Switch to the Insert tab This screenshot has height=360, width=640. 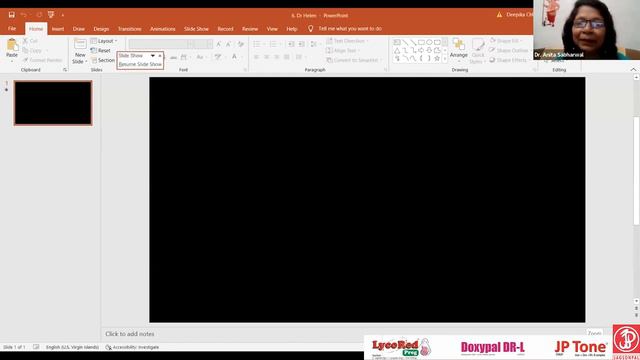pos(58,29)
